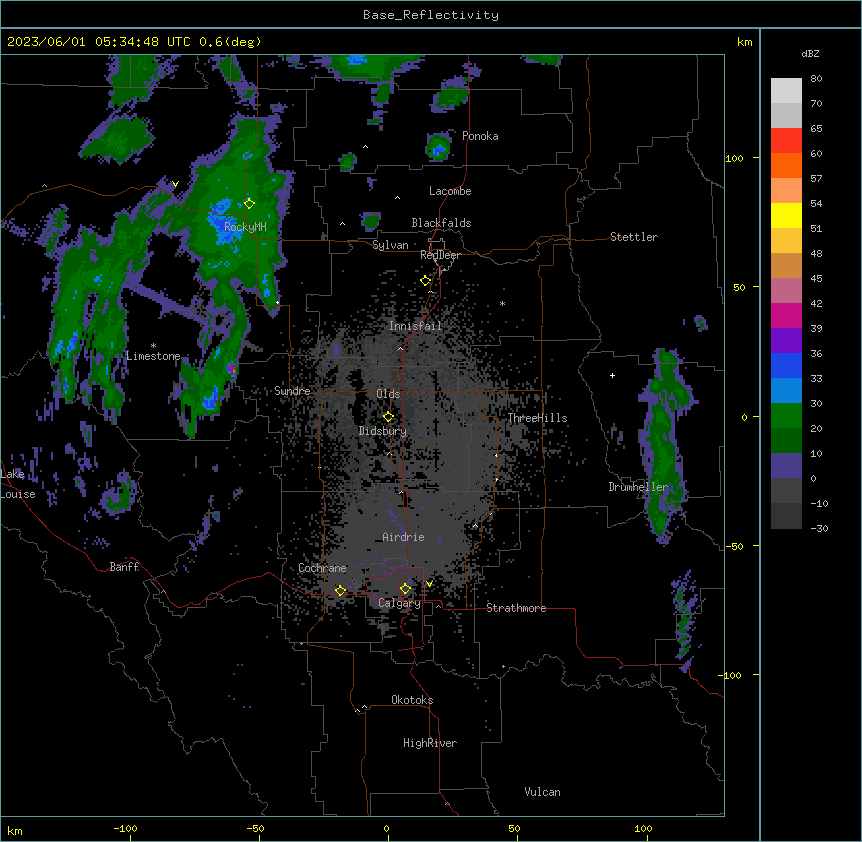Click the white asterisk above Limestone
The image size is (862, 842).
(x=153, y=345)
